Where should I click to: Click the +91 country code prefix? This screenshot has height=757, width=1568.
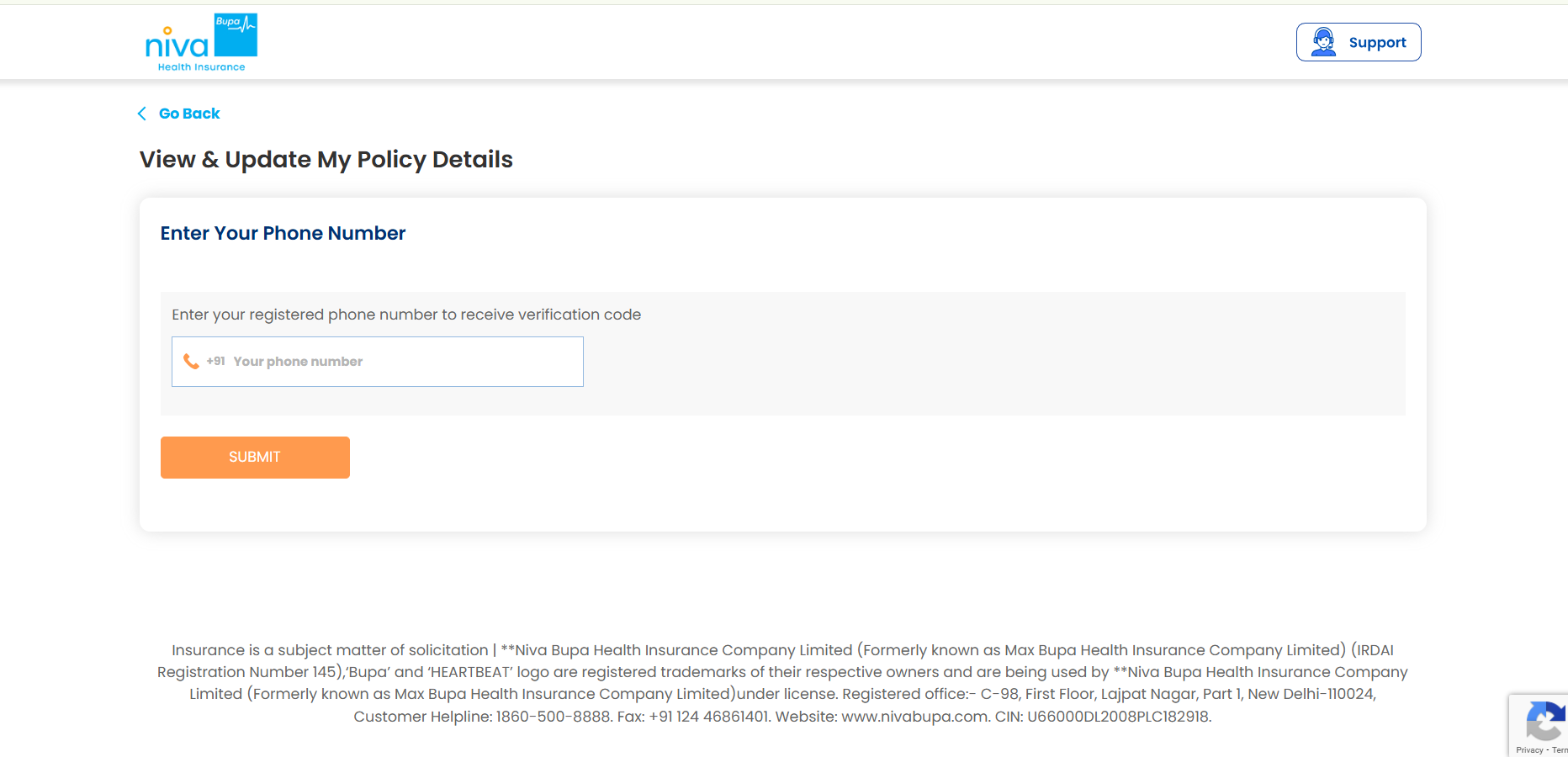(x=215, y=361)
